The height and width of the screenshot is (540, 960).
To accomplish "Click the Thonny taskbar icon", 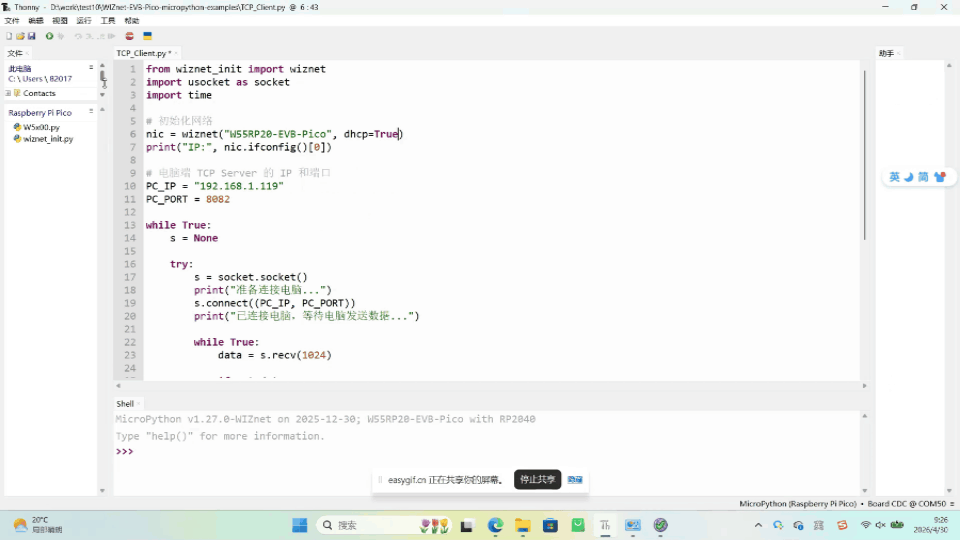I will pyautogui.click(x=605, y=525).
